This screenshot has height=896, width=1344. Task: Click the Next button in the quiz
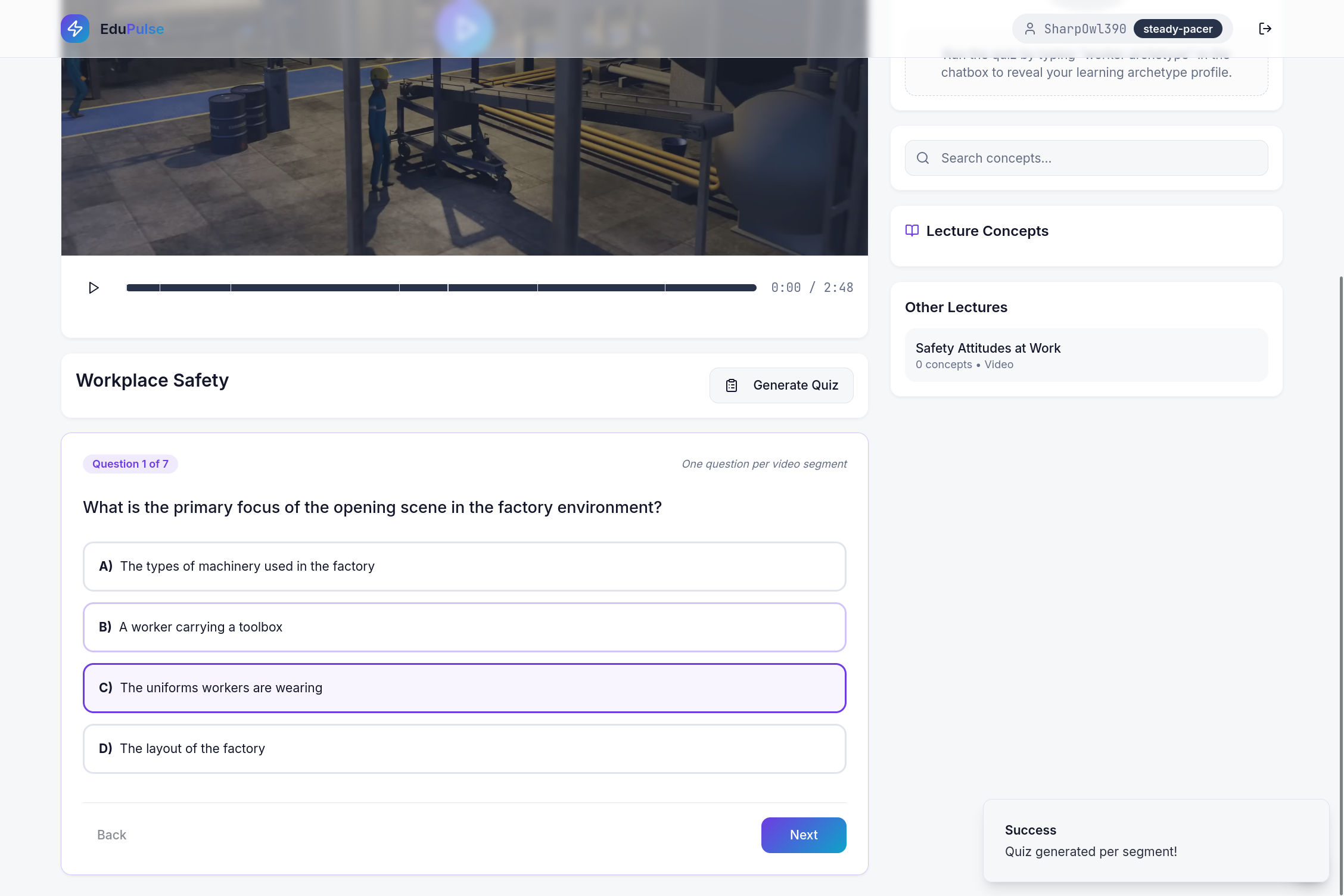pyautogui.click(x=803, y=835)
